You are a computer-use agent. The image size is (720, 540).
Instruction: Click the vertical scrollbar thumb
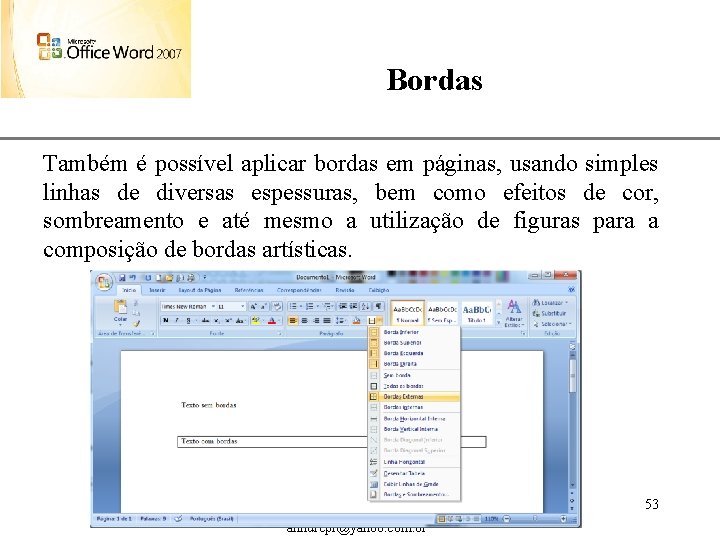[573, 376]
